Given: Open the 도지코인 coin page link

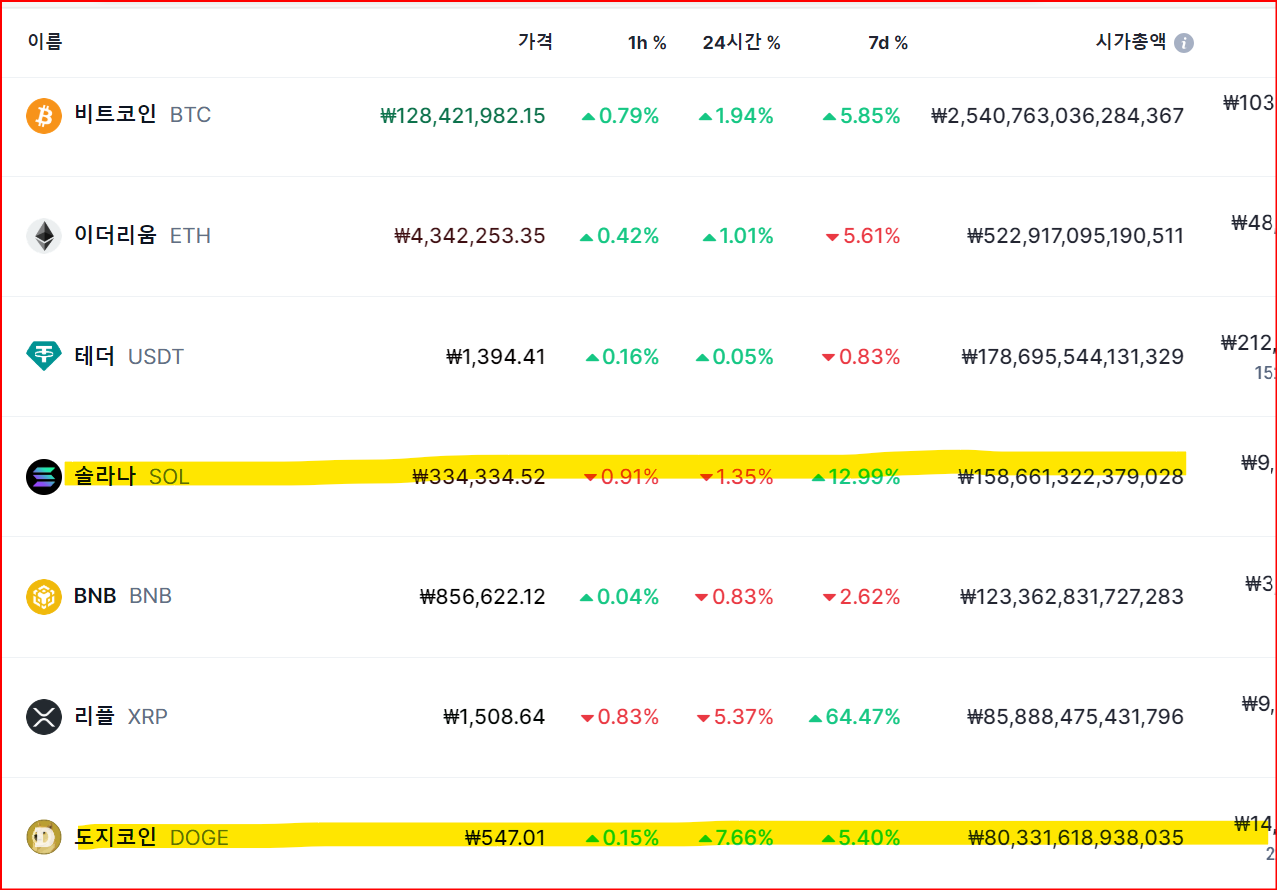Looking at the screenshot, I should [116, 837].
